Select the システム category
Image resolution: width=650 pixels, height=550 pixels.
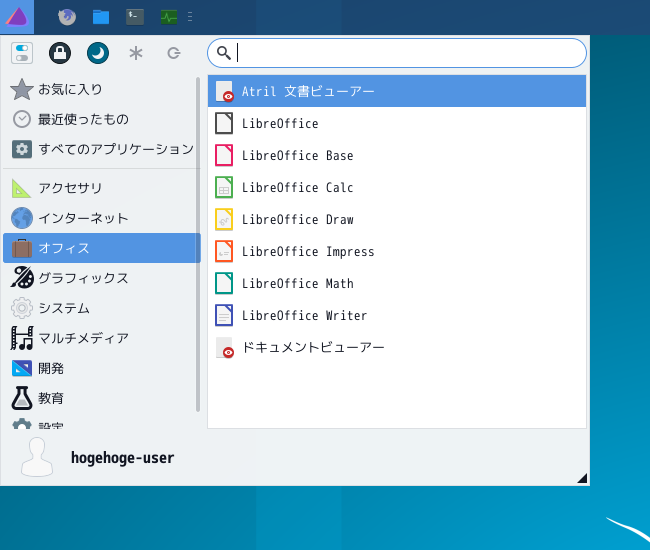(102, 308)
